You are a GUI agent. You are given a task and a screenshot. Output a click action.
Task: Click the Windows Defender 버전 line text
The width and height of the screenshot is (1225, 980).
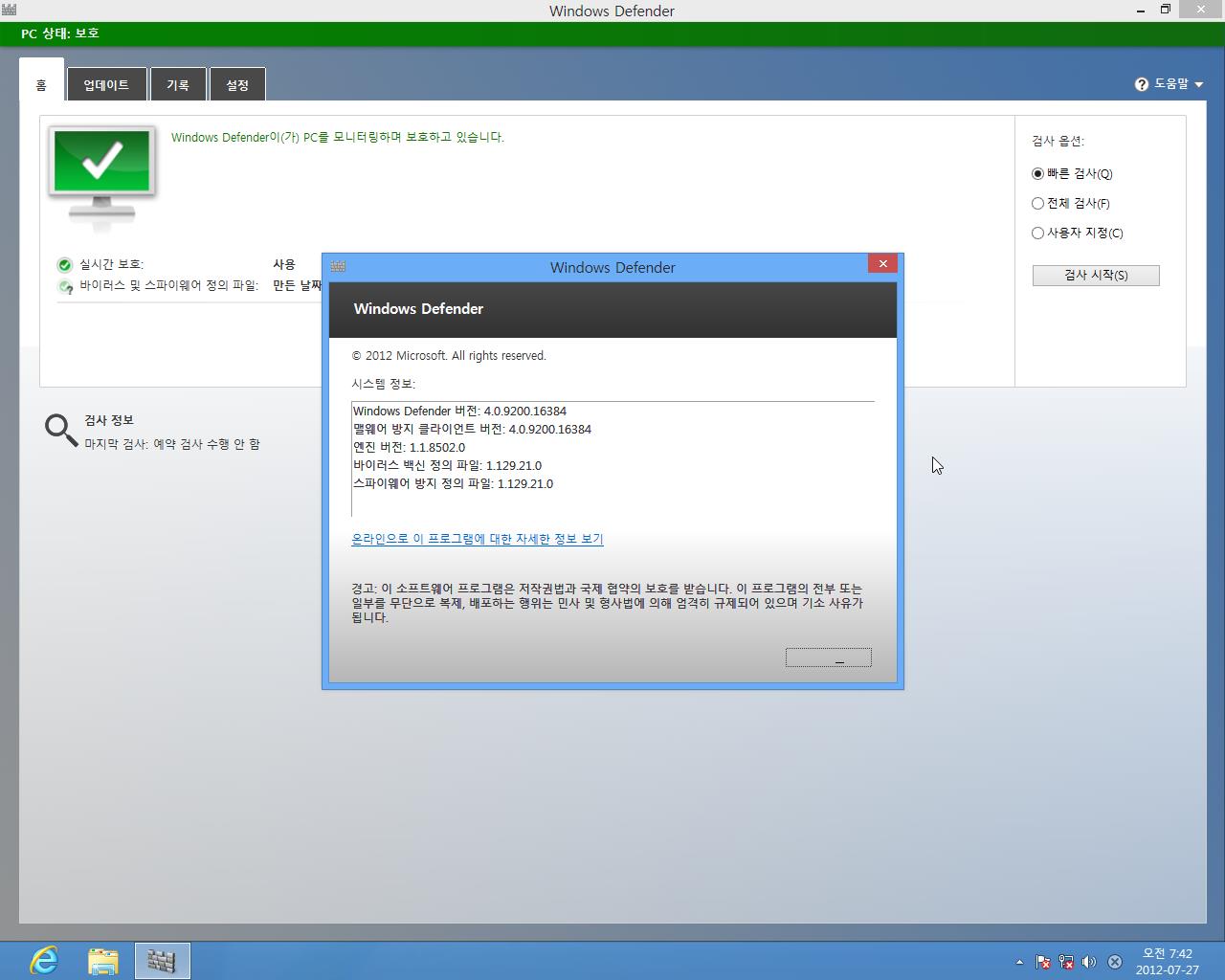coord(459,412)
